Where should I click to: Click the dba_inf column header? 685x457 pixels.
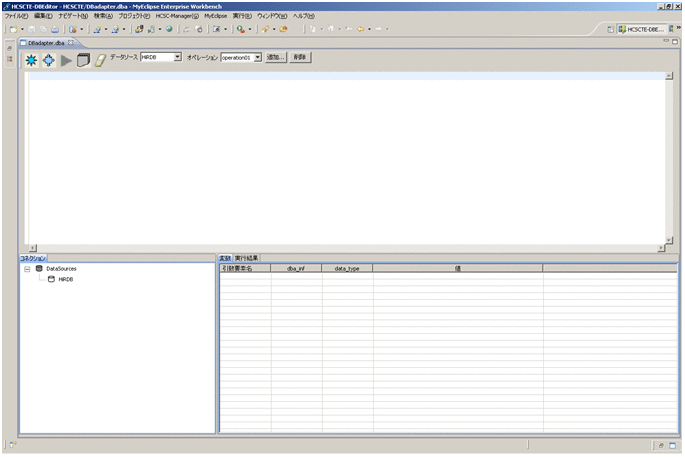[x=296, y=268]
